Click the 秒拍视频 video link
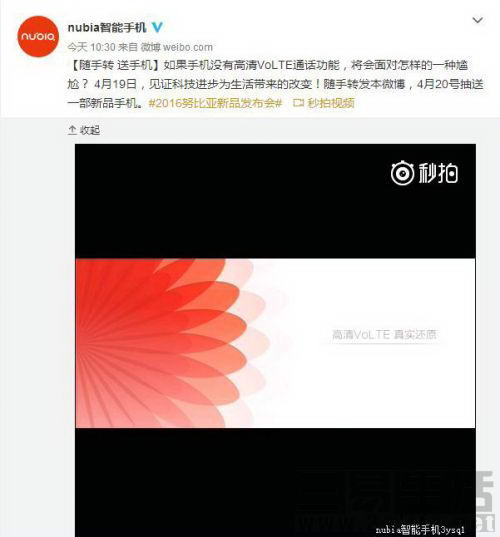The image size is (500, 537). point(331,103)
